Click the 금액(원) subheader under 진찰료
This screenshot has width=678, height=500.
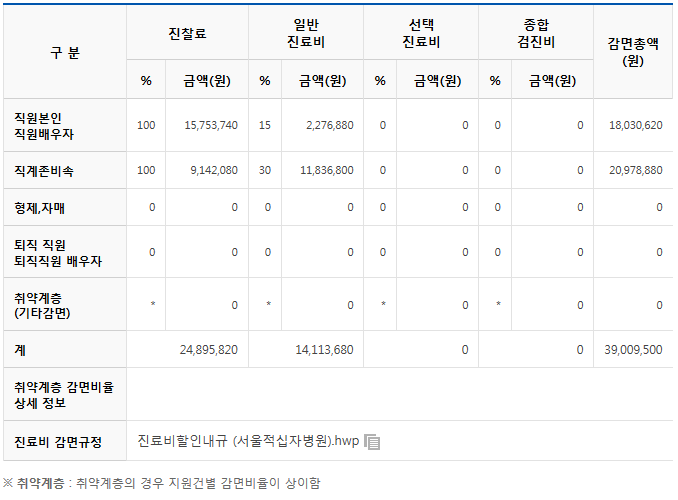207,80
